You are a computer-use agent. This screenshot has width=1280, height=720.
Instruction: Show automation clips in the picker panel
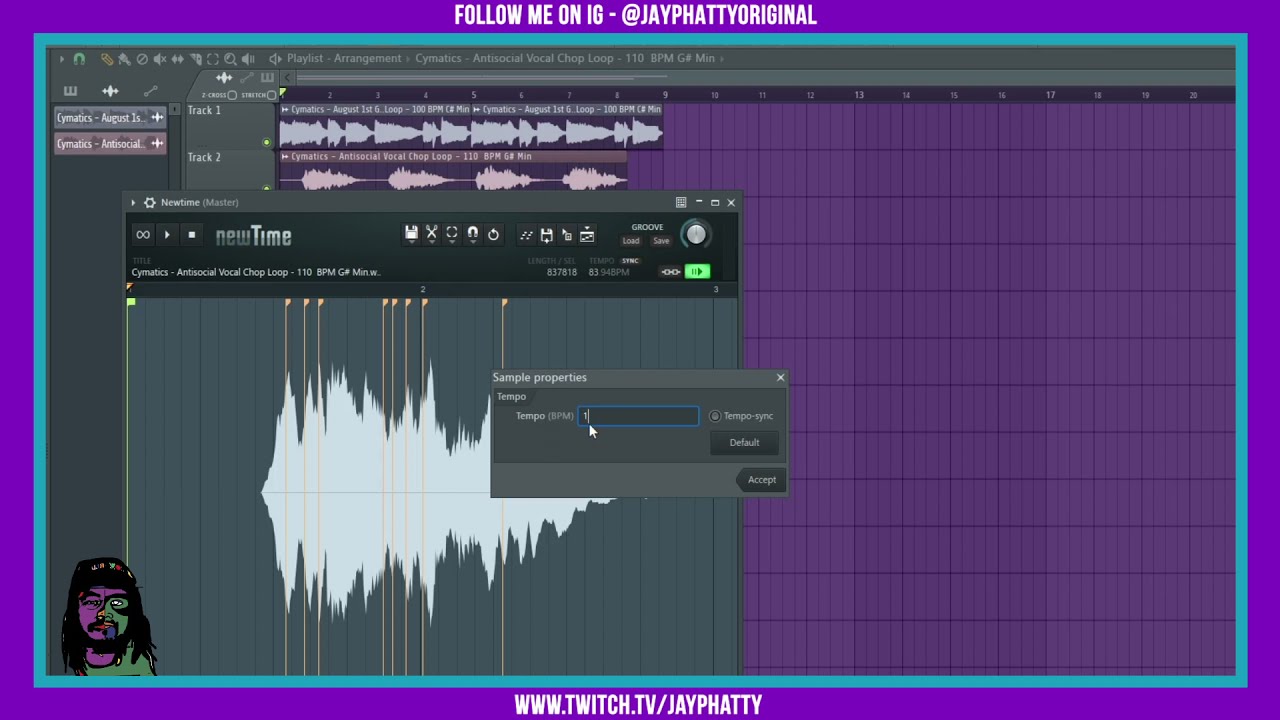click(151, 91)
